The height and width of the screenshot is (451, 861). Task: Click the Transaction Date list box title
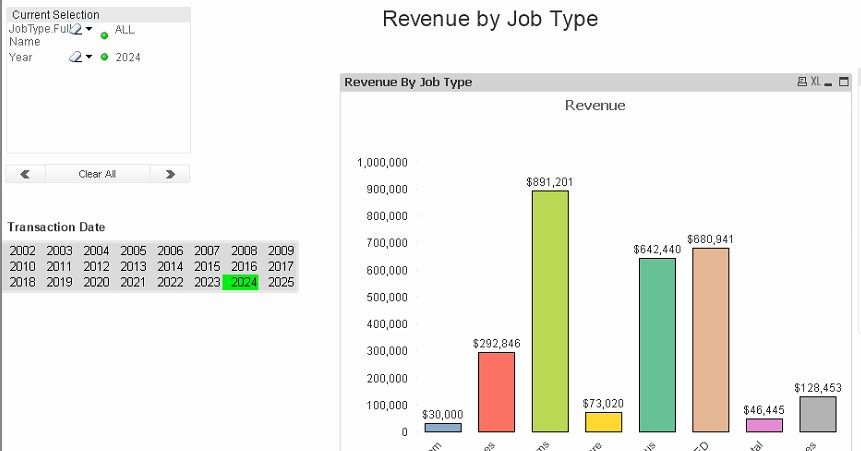[56, 227]
